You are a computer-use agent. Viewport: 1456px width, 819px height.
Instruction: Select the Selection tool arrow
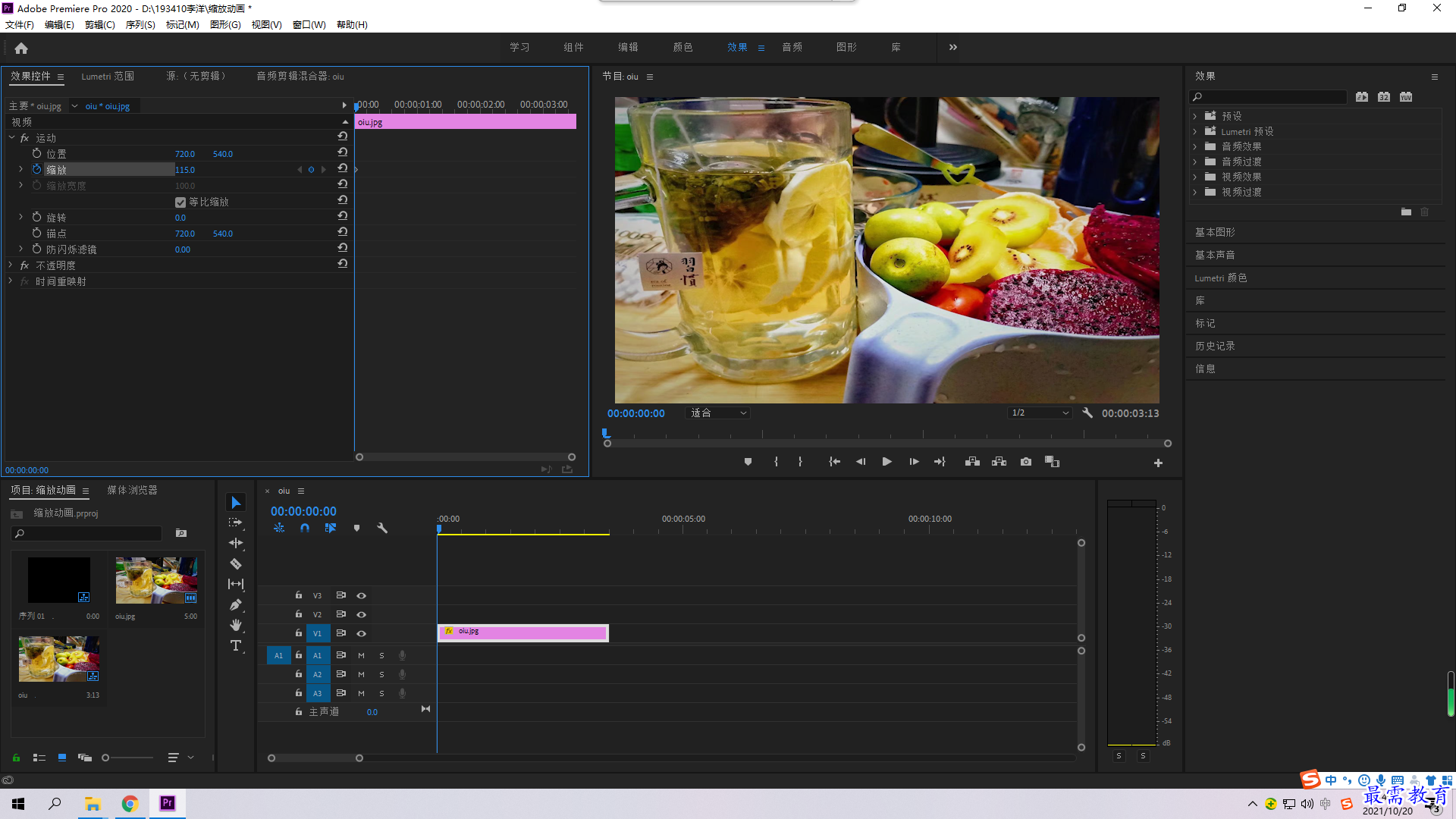236,503
